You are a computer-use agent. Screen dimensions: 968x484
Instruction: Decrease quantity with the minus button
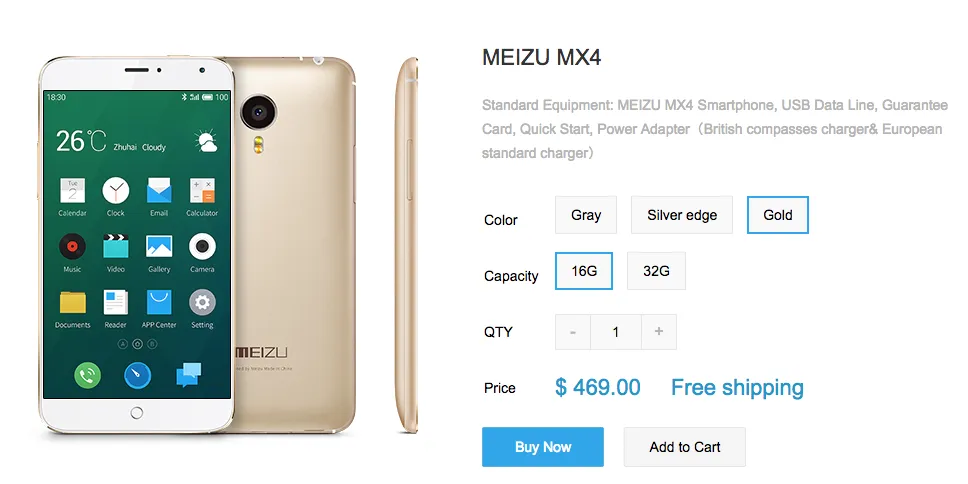[x=573, y=332]
